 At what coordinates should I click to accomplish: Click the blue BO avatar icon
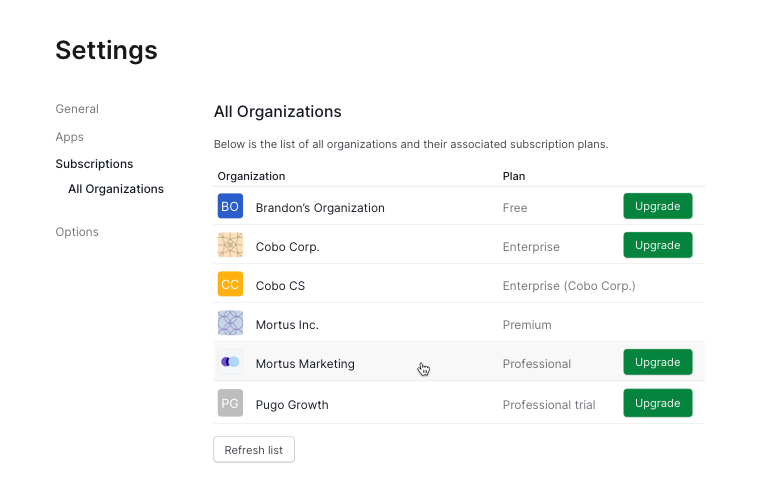tap(230, 206)
